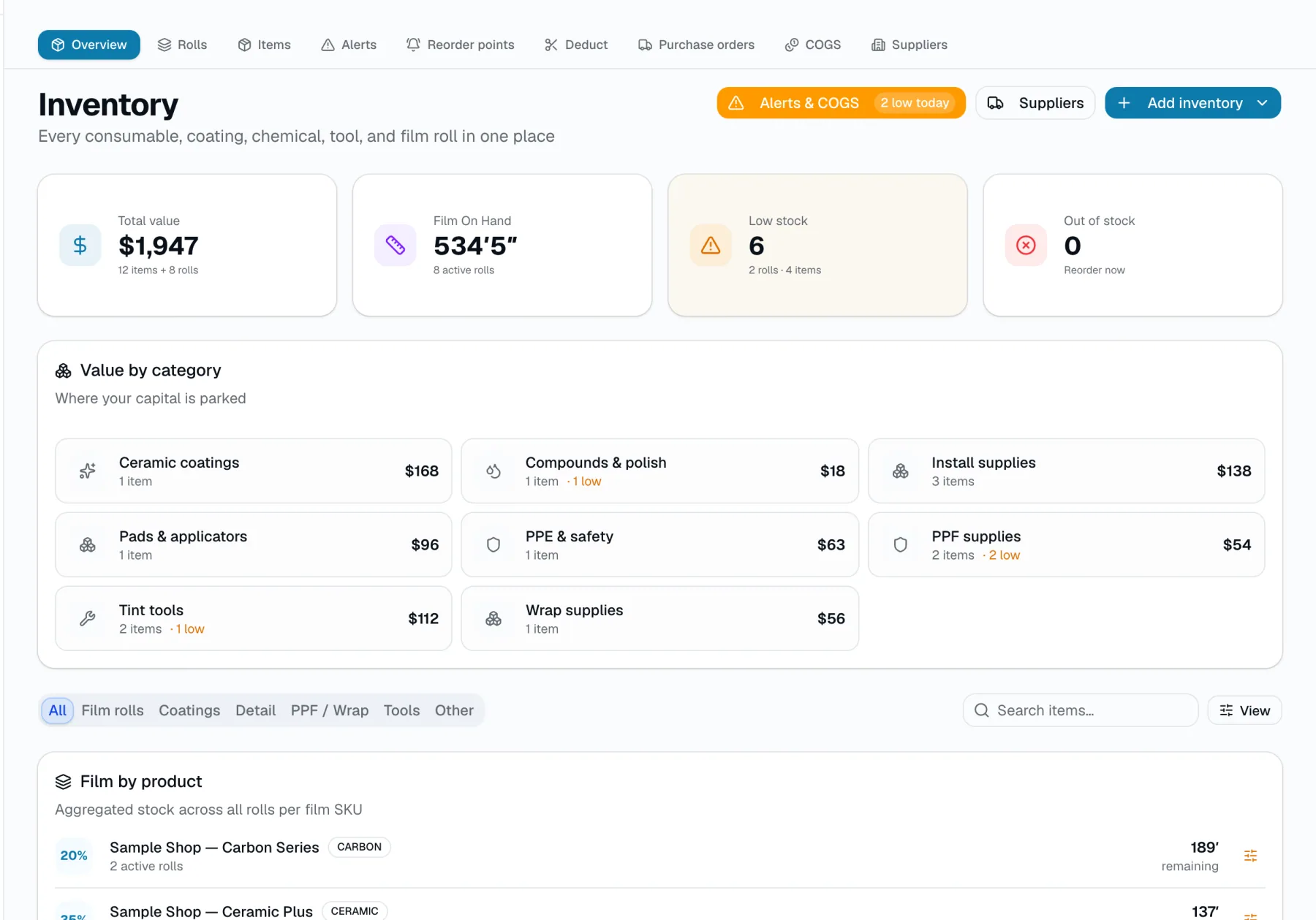Filter list by Tools
The height and width of the screenshot is (920, 1316).
tap(402, 710)
